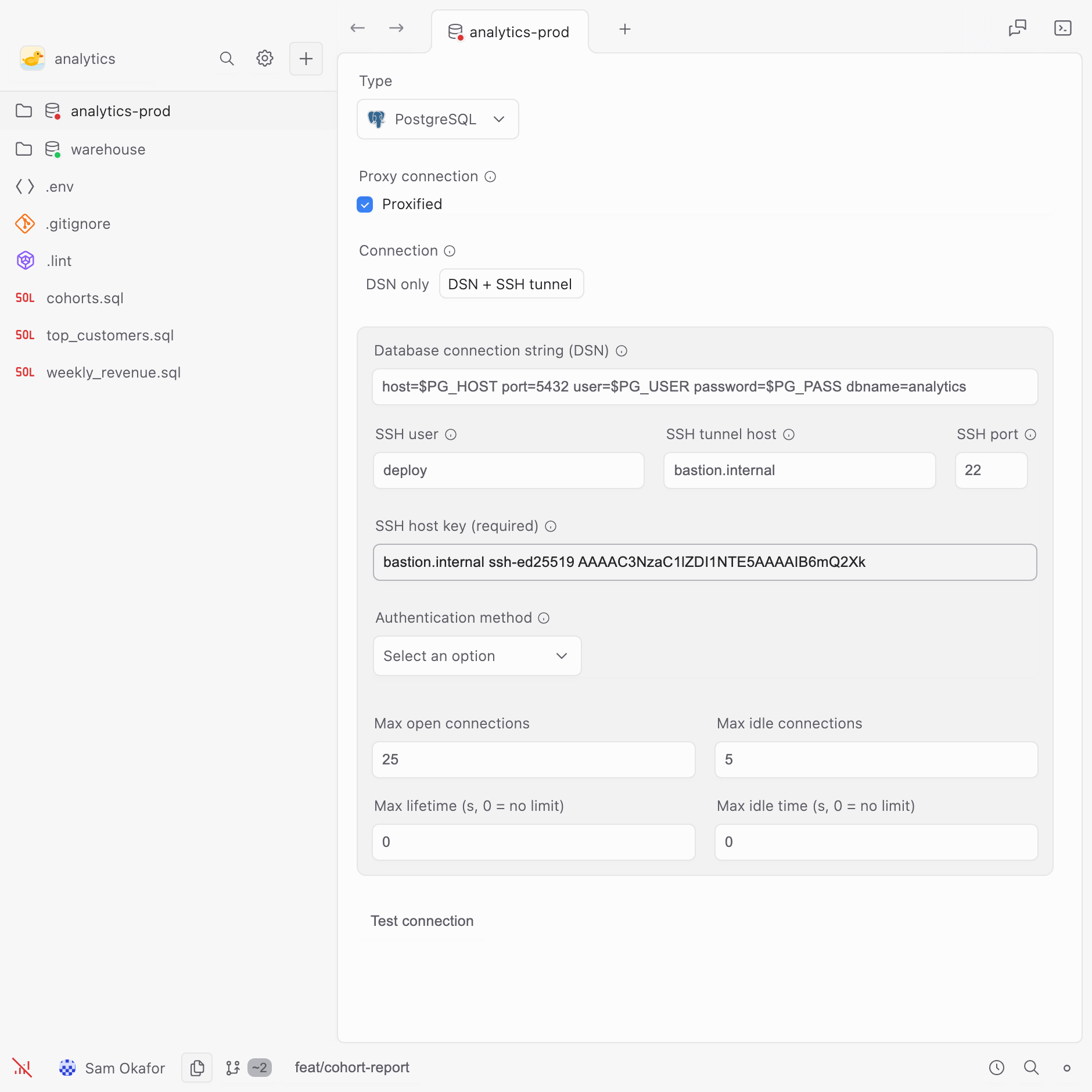The image size is (1092, 1092).
Task: Open the PostgreSQL type dropdown
Action: 438,119
